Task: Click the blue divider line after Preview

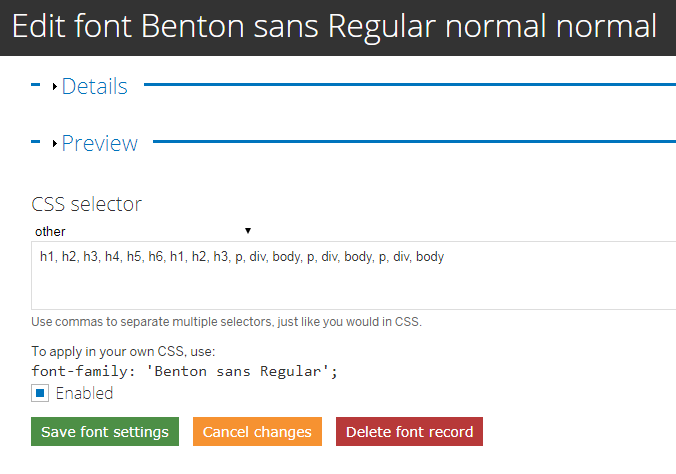Action: pos(414,141)
